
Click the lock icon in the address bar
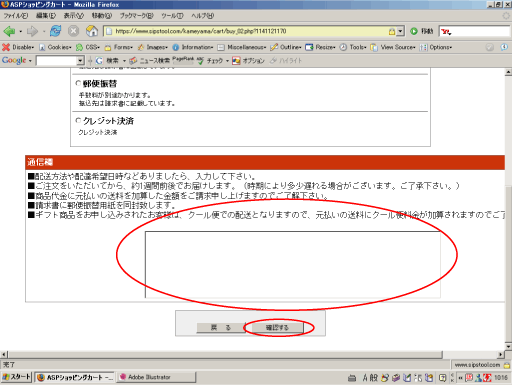pyautogui.click(x=392, y=31)
